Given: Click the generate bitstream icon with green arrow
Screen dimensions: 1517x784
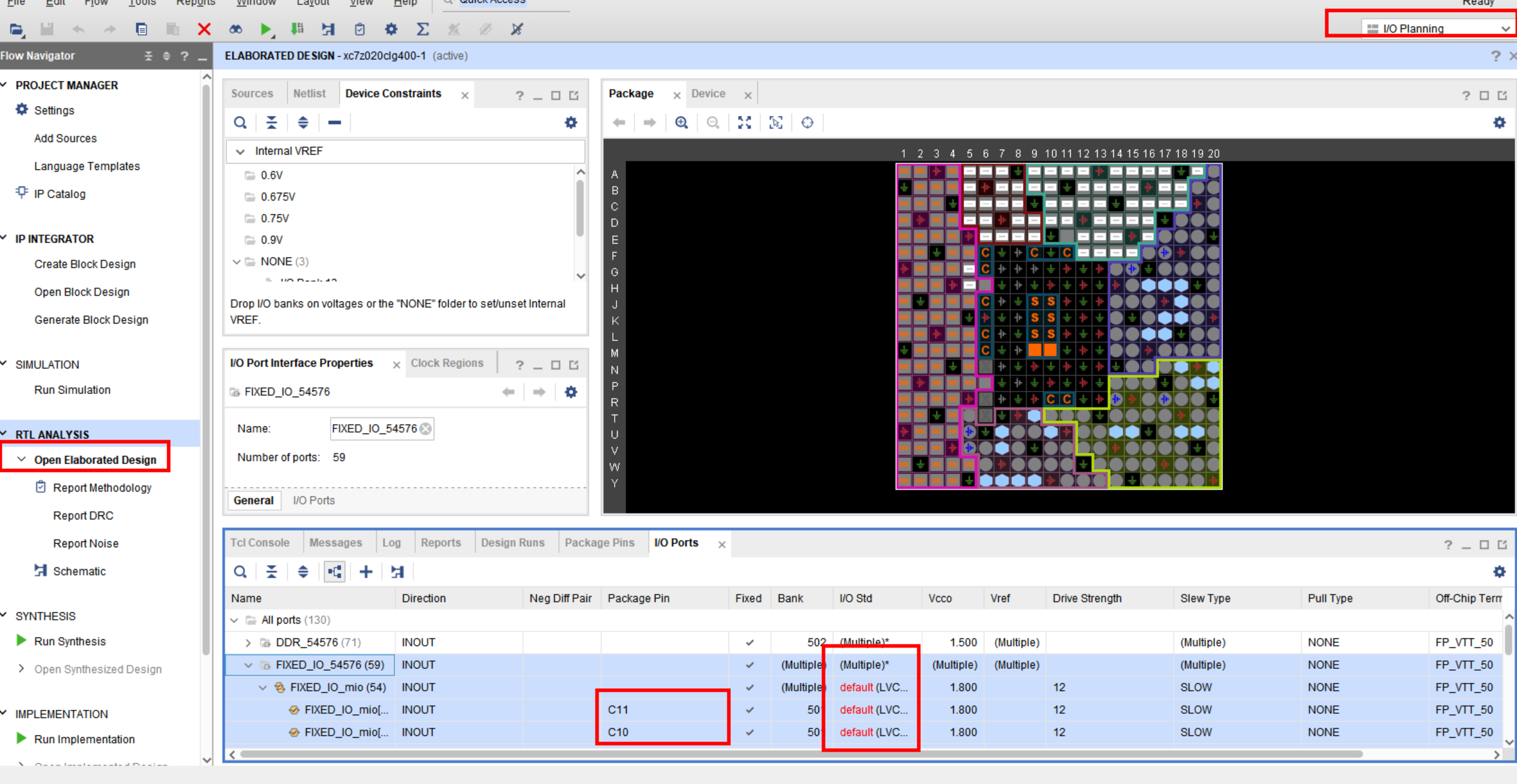Looking at the screenshot, I should point(297,29).
